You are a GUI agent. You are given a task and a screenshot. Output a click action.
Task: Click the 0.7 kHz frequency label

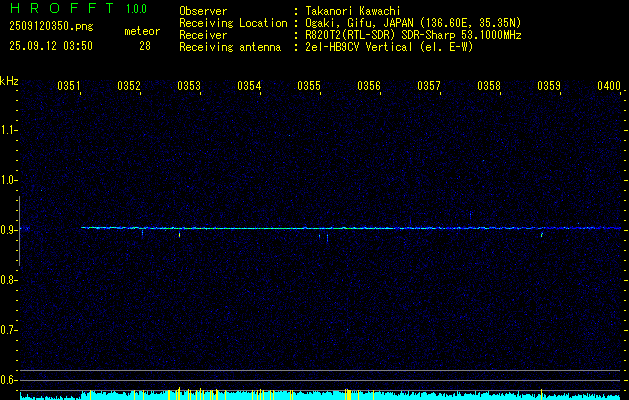tap(8, 330)
